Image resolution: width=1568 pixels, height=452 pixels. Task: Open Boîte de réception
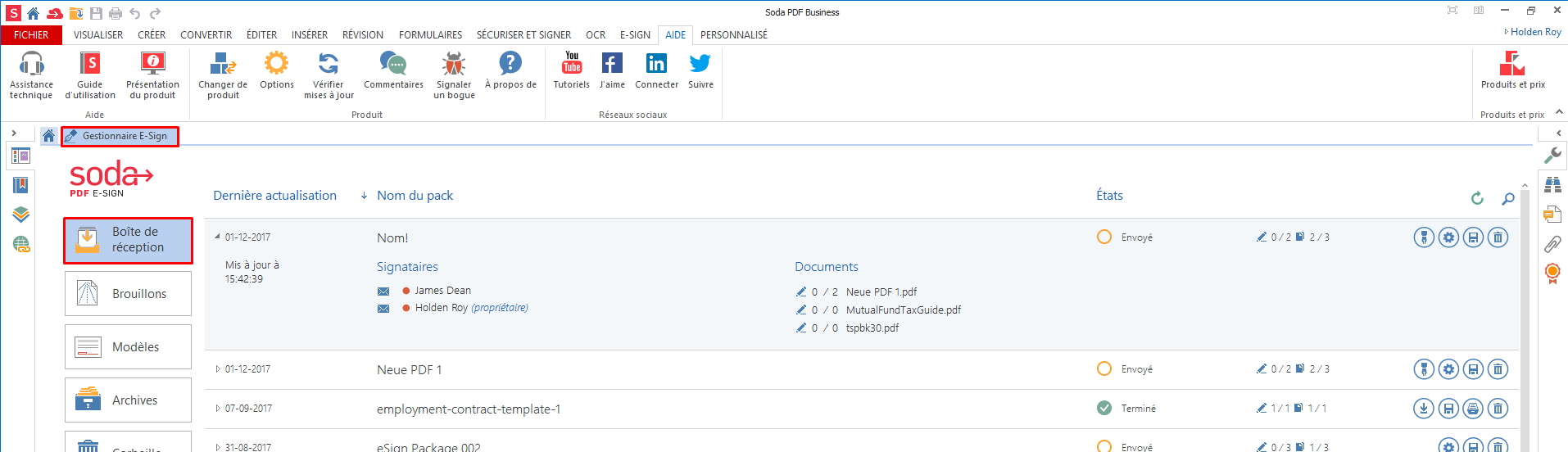coord(129,240)
